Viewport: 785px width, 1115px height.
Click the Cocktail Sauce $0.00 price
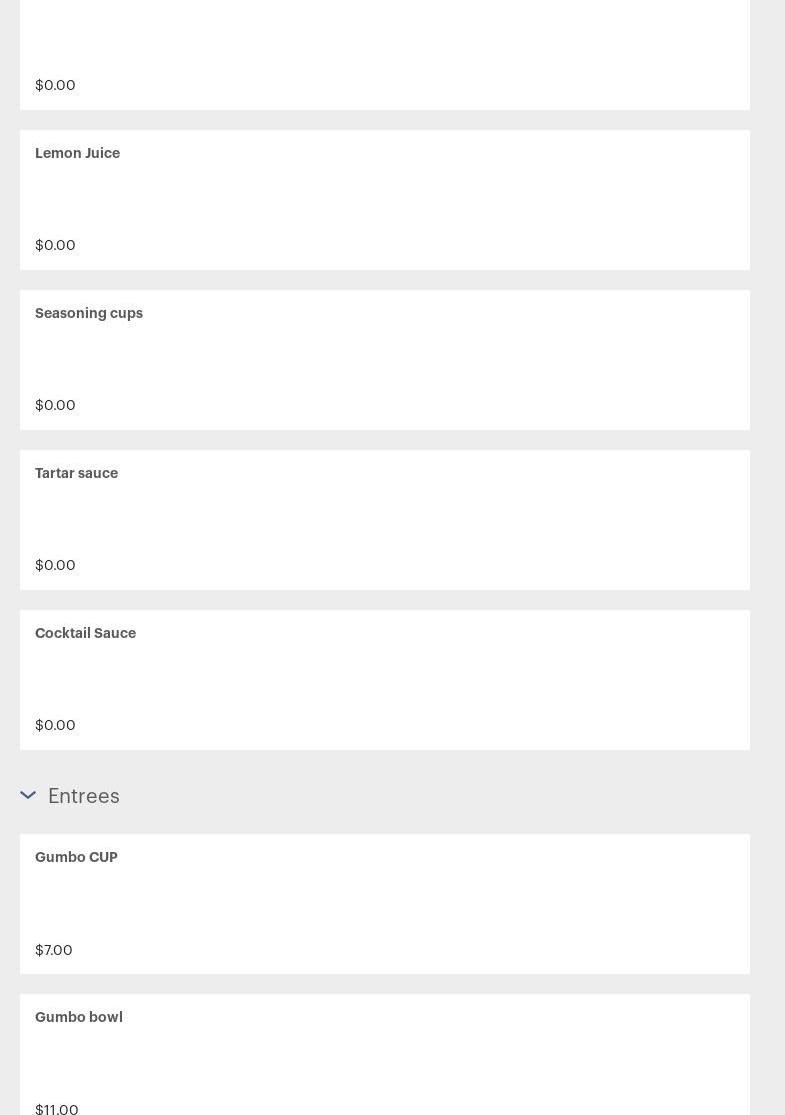(55, 725)
